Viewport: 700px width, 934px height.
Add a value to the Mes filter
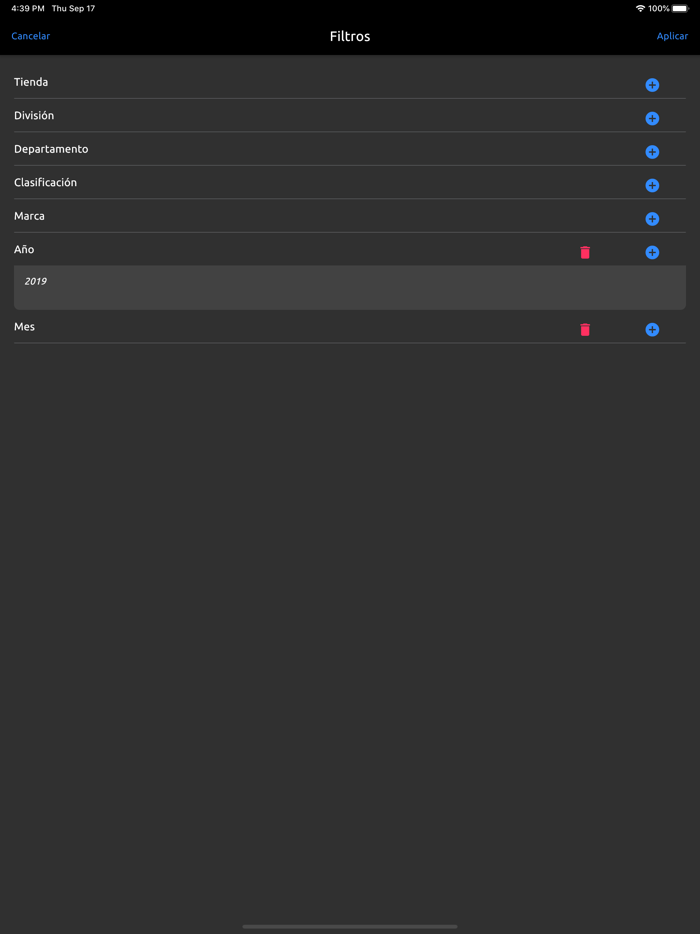coord(652,329)
